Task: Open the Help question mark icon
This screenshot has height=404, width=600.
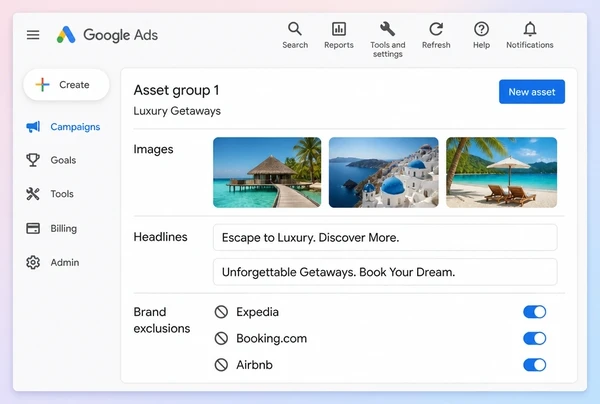Action: (481, 29)
